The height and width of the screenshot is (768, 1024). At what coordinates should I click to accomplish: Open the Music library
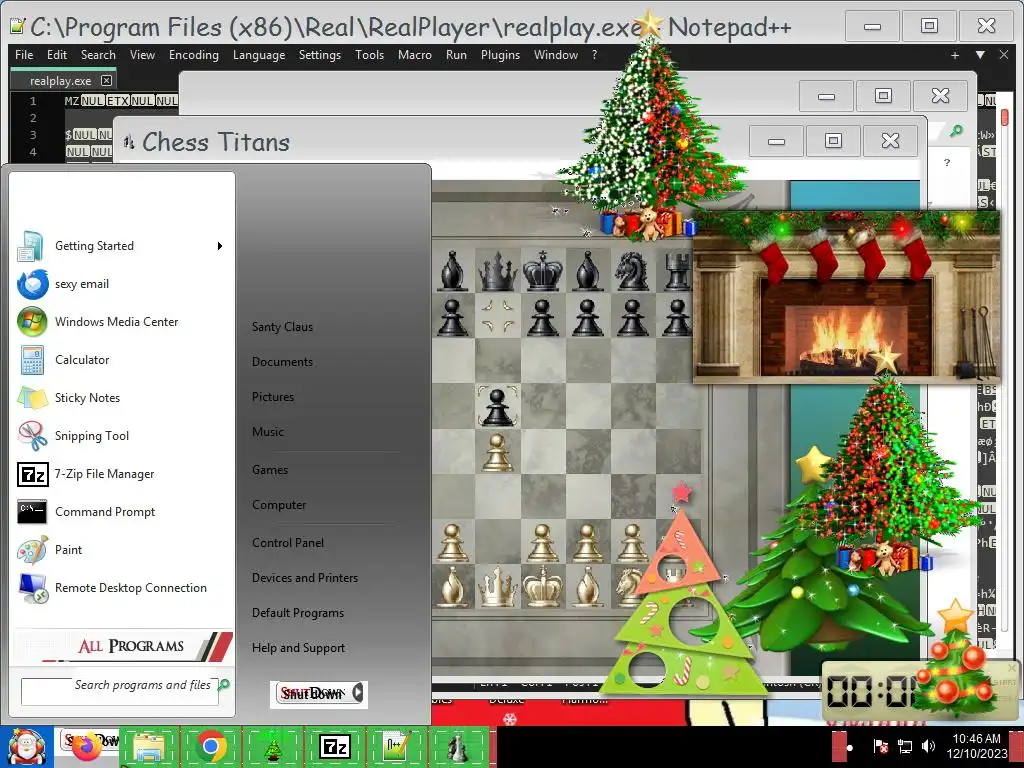[268, 432]
